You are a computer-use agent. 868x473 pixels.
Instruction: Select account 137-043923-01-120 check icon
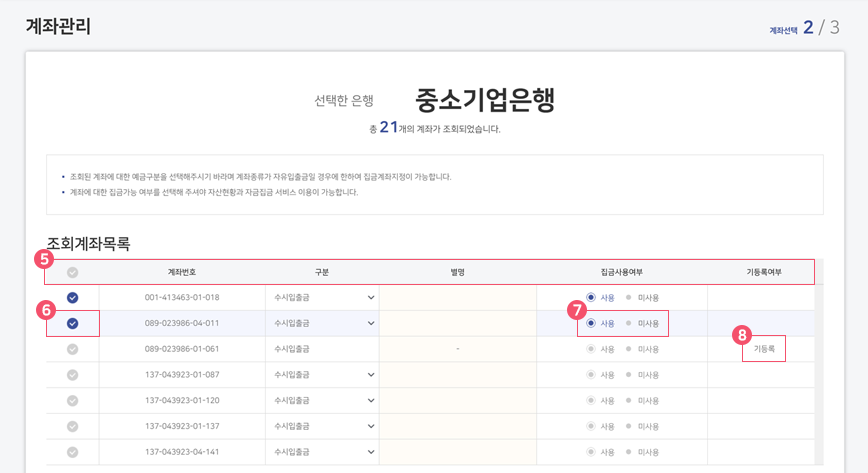coord(73,401)
